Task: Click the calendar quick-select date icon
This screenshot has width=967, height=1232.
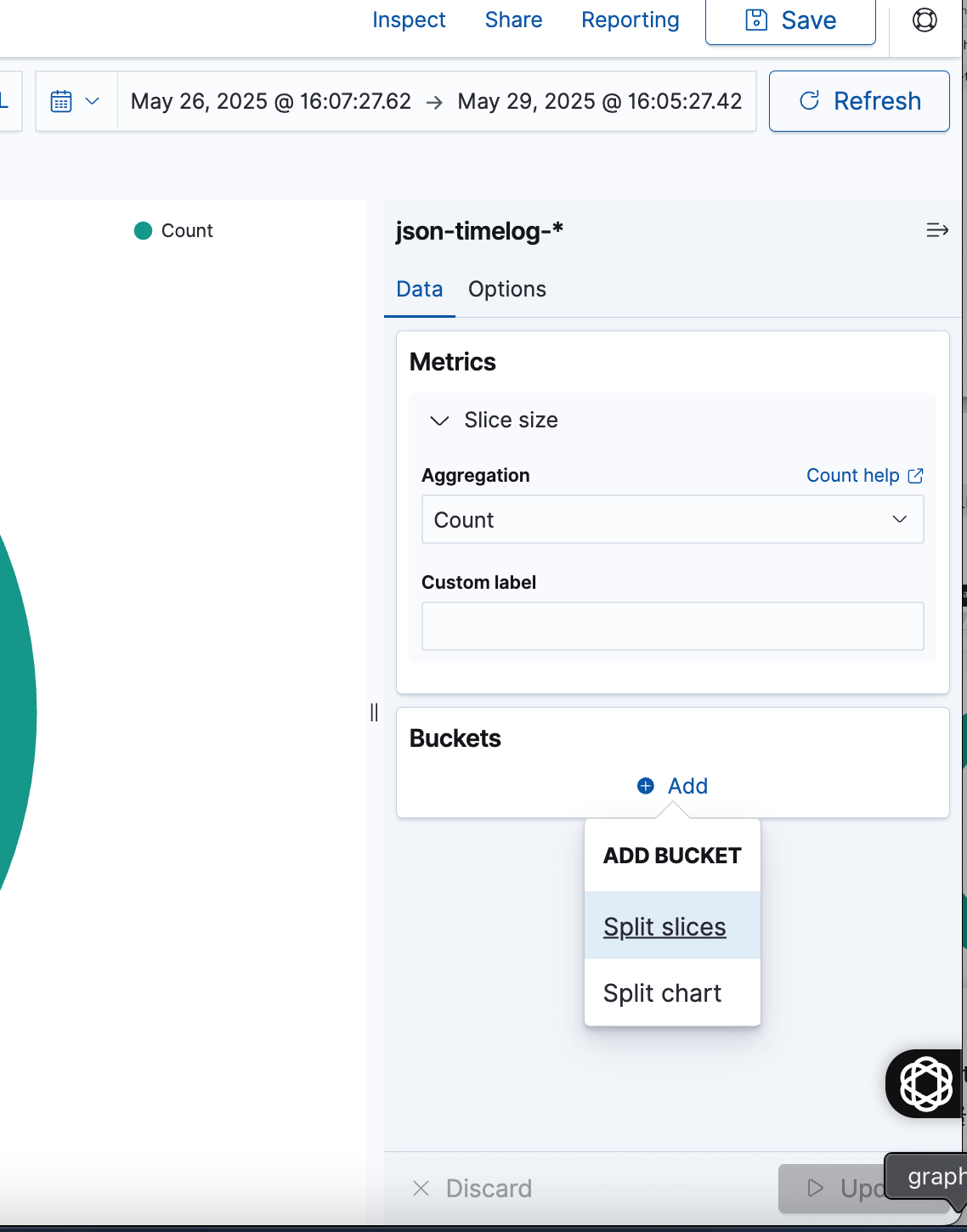Action: click(61, 101)
